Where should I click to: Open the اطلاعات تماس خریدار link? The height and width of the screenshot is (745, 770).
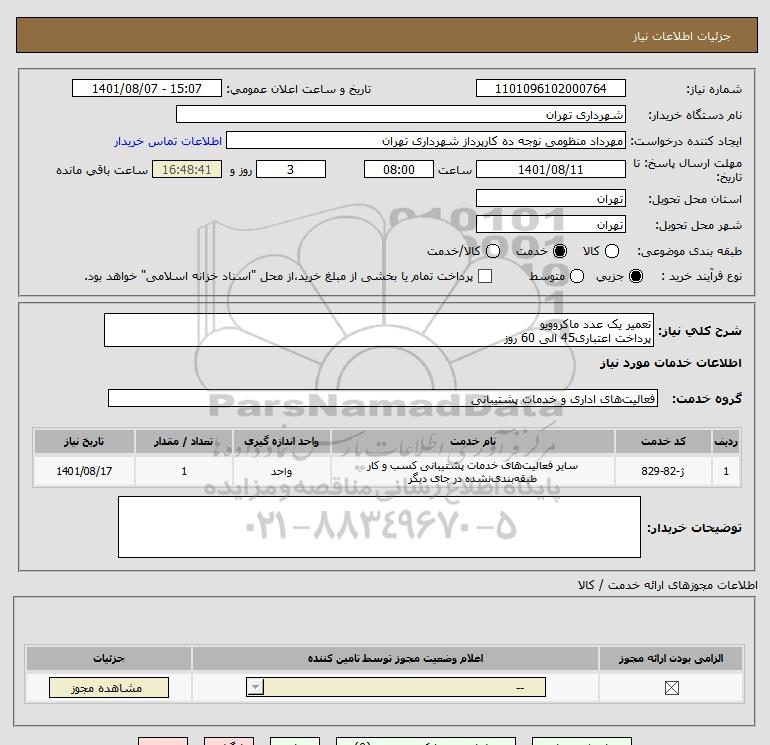click(168, 141)
